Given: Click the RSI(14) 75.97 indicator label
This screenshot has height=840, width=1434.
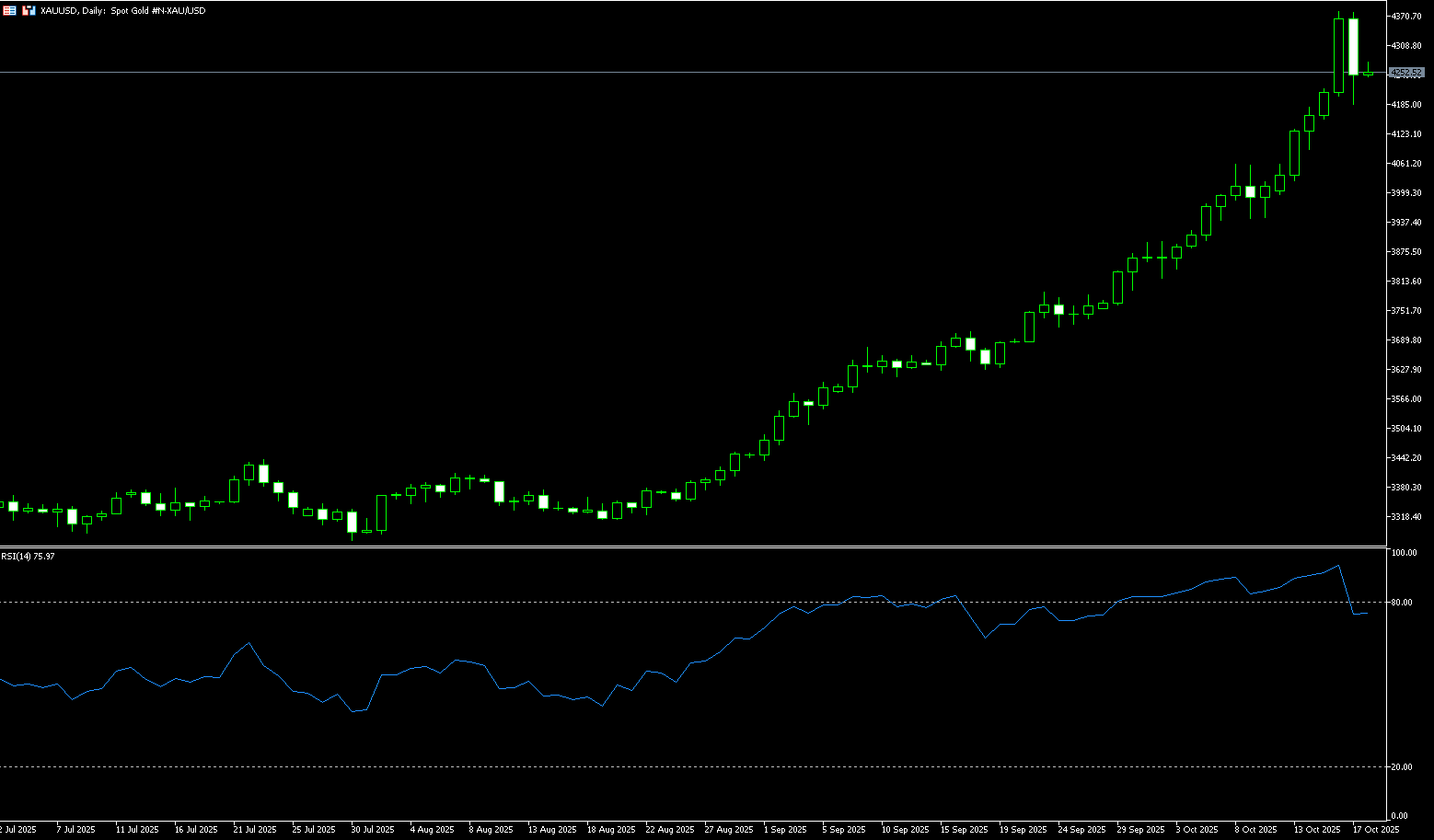Looking at the screenshot, I should click(28, 556).
